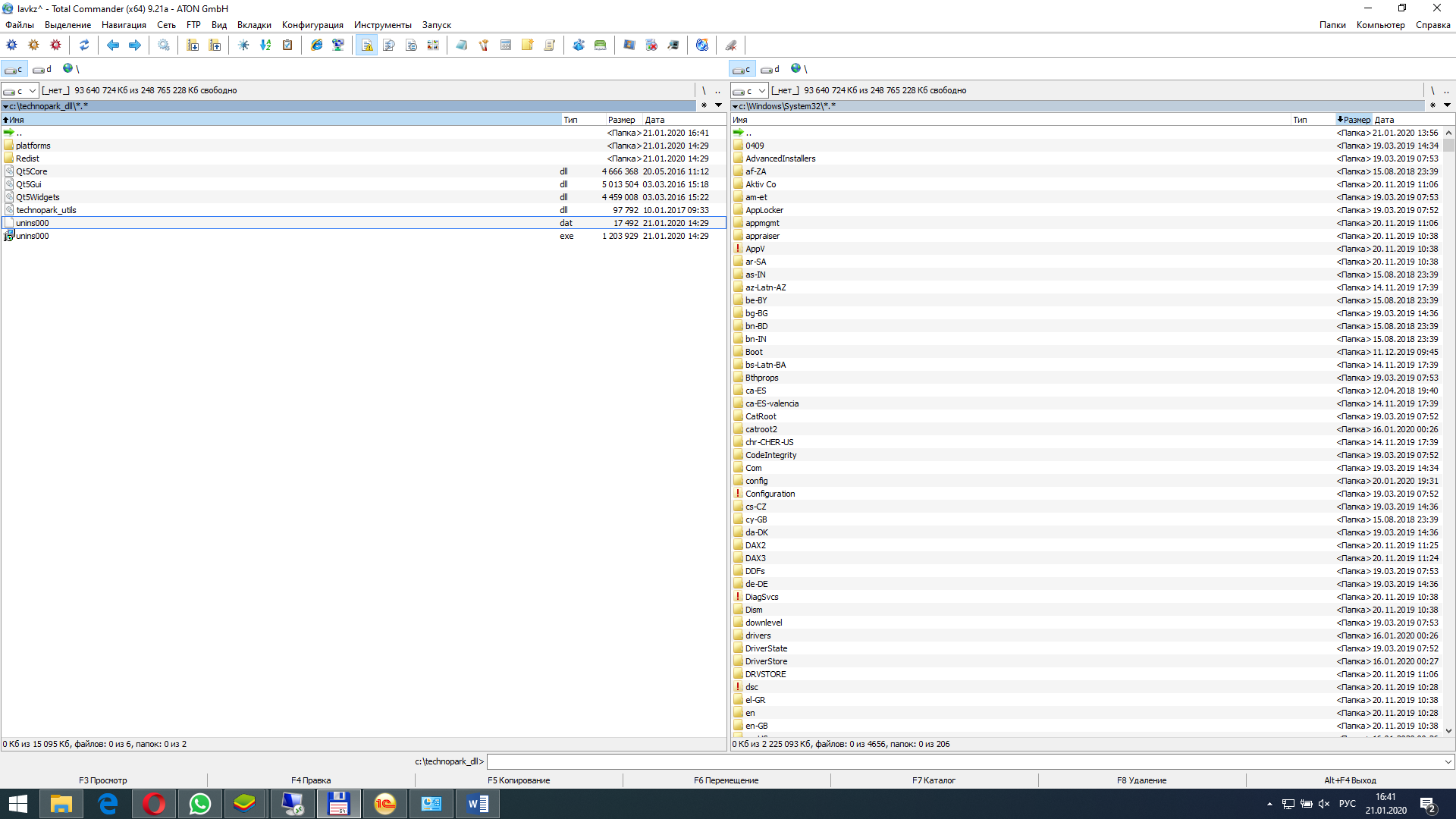Click the Internet Explorer toolbar icon
1456x819 pixels.
pyautogui.click(x=316, y=45)
